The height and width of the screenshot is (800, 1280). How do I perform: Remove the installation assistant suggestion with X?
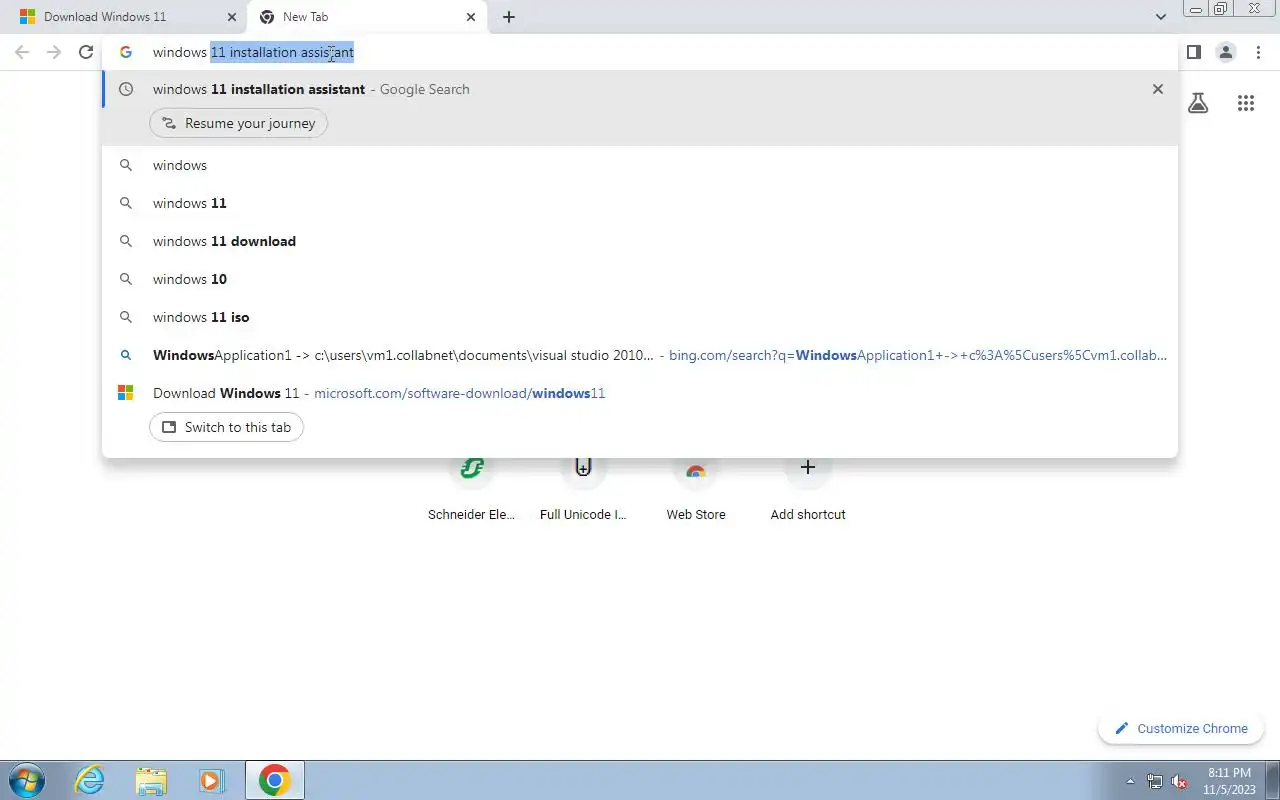click(x=1158, y=89)
